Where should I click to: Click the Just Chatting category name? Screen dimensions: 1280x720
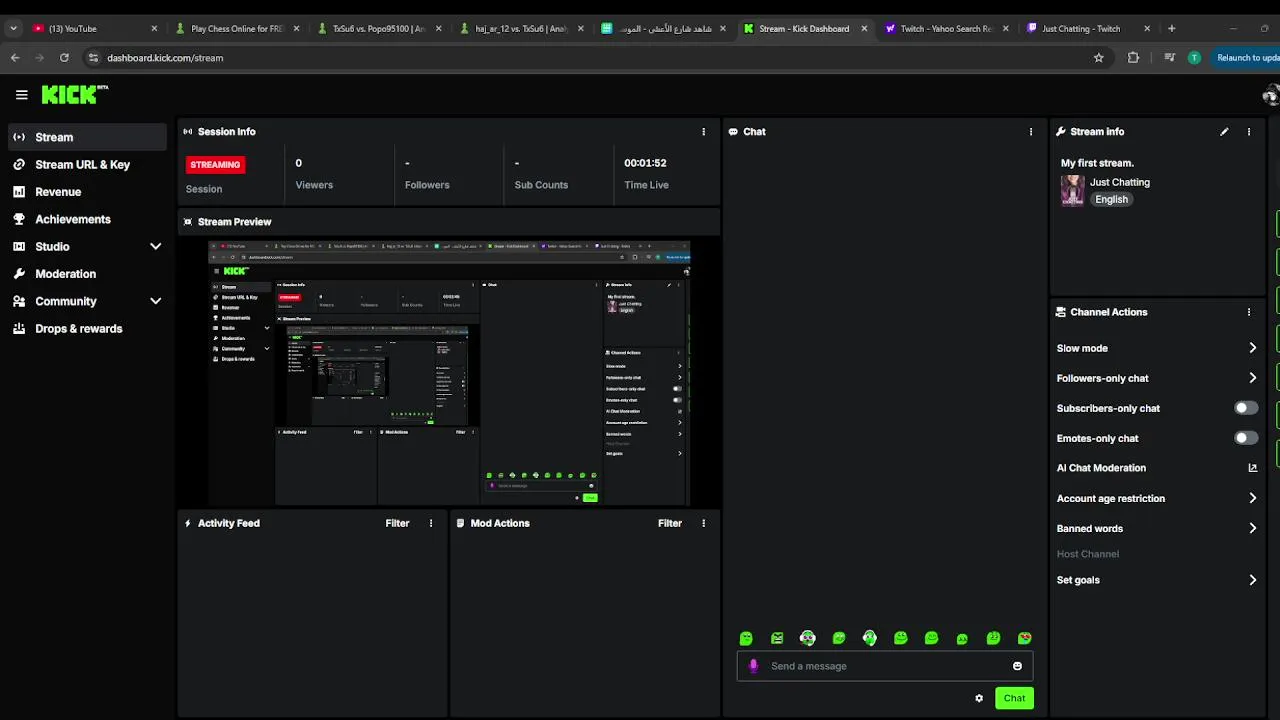(1120, 182)
